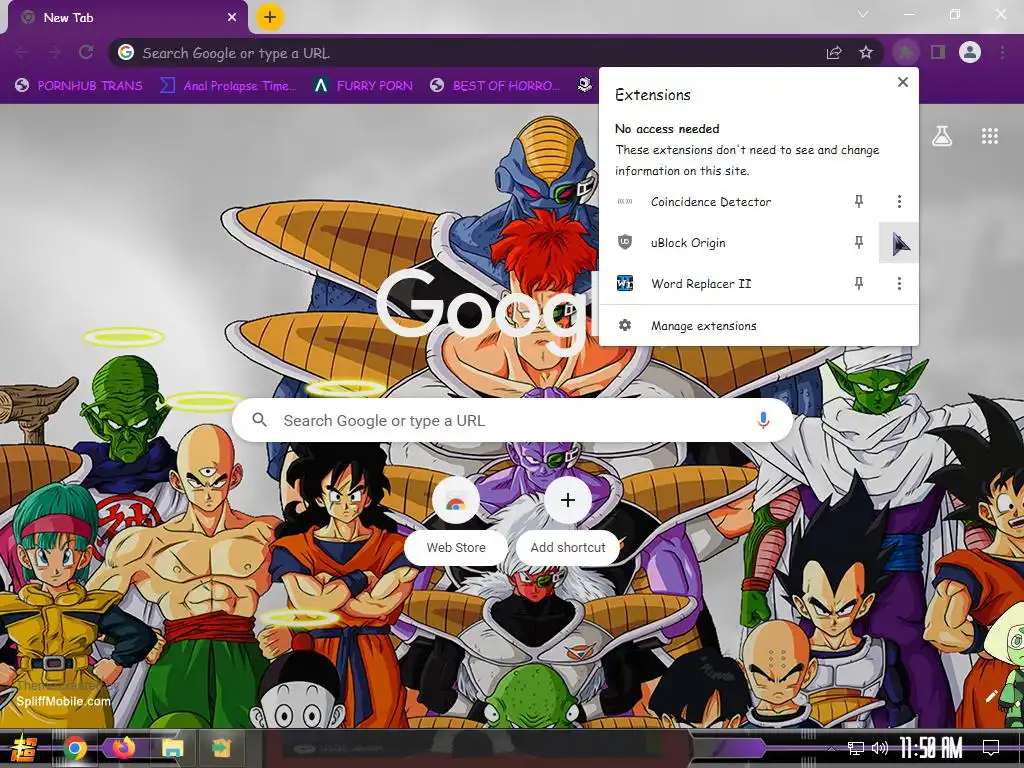Open the tab search chevron
The image size is (1024, 768).
click(863, 14)
